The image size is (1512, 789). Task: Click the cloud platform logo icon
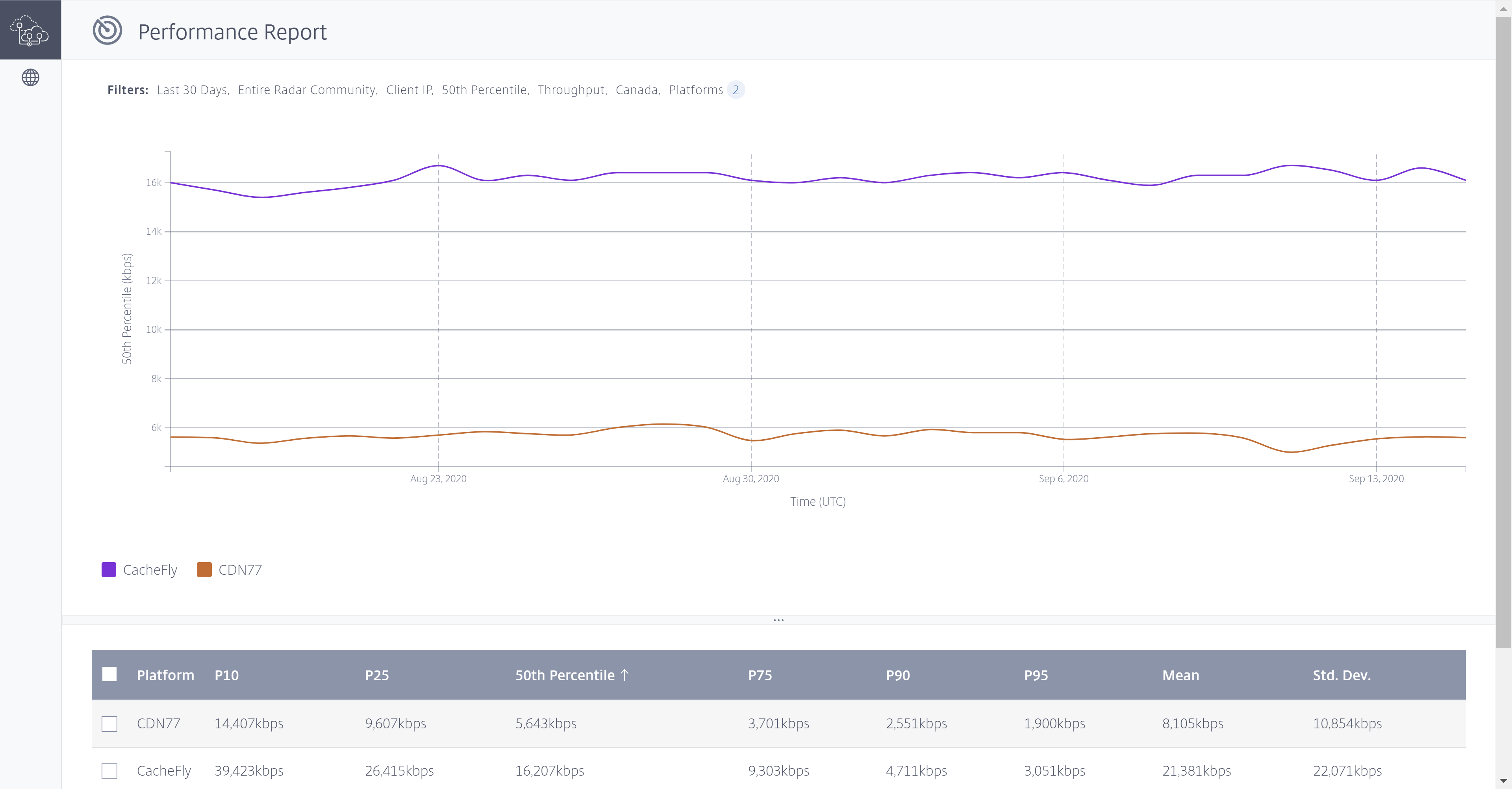coord(30,30)
